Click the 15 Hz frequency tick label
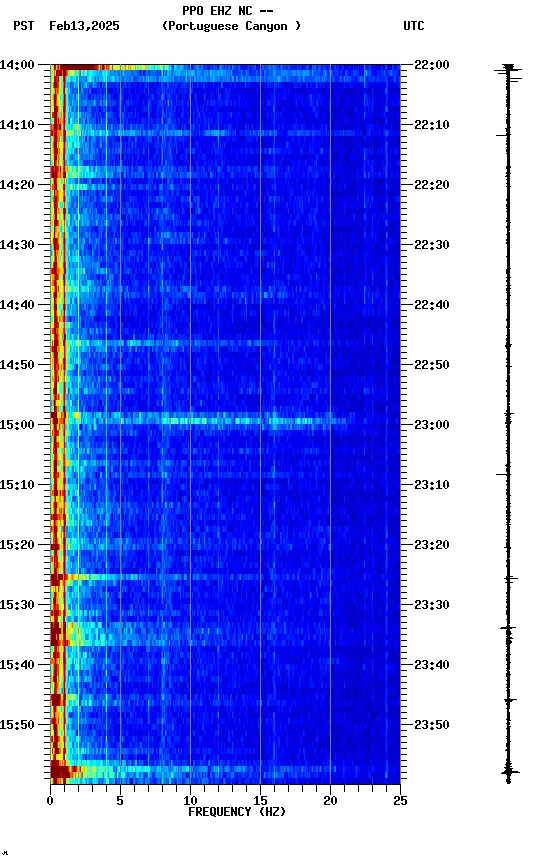Image resolution: width=552 pixels, height=864 pixels. 260,801
